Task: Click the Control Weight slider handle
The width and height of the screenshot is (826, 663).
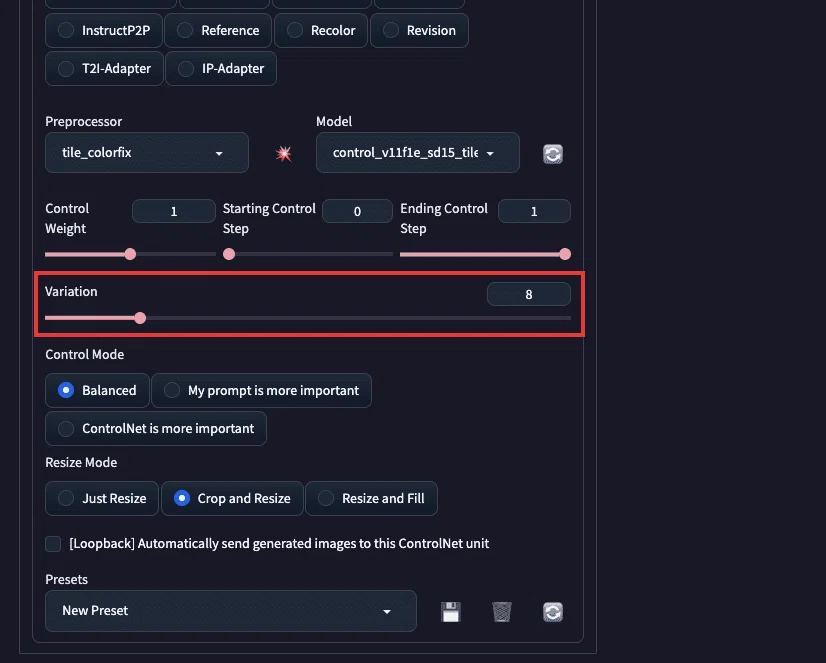Action: point(130,254)
